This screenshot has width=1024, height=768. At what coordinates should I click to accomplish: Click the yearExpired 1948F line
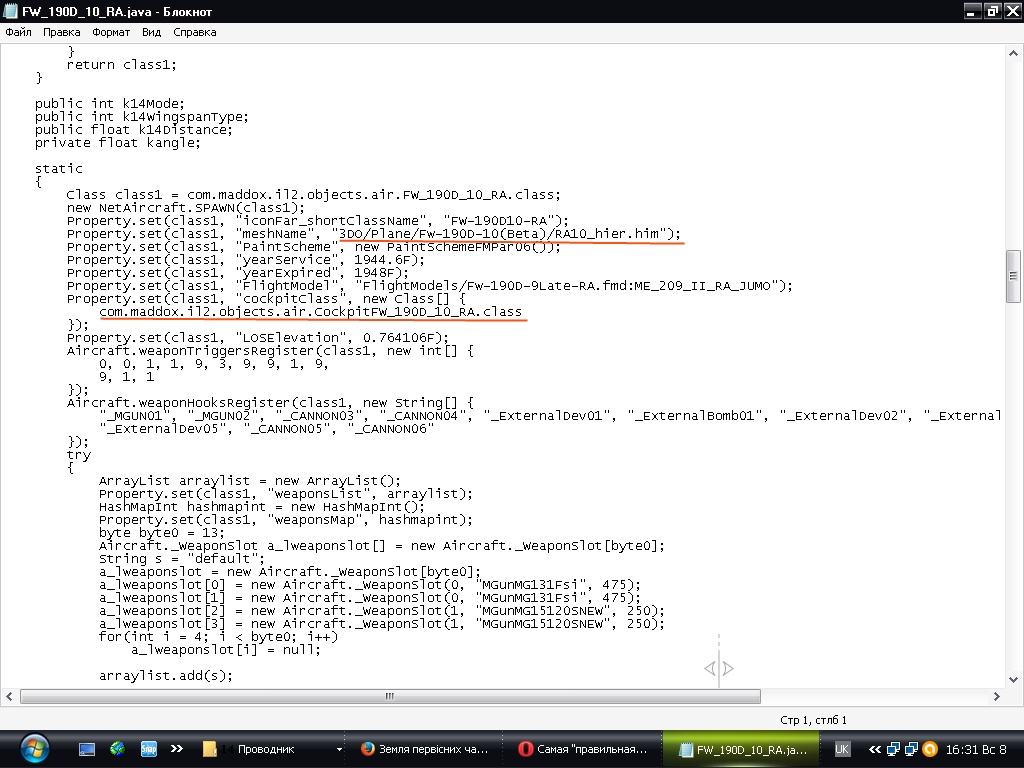click(x=238, y=273)
